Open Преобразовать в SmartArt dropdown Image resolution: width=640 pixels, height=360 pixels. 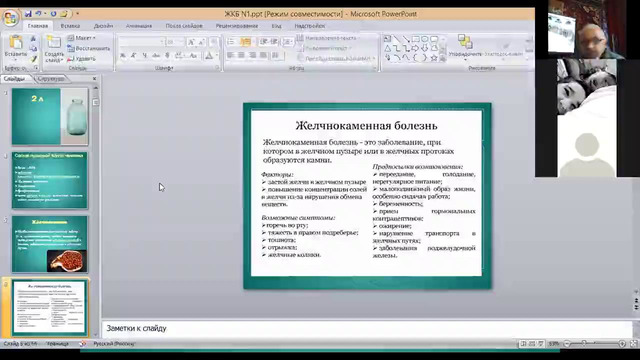[336, 58]
